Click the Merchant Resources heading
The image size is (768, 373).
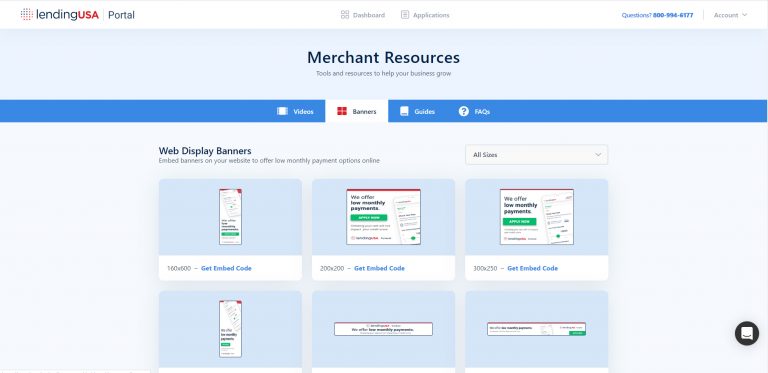pos(384,57)
